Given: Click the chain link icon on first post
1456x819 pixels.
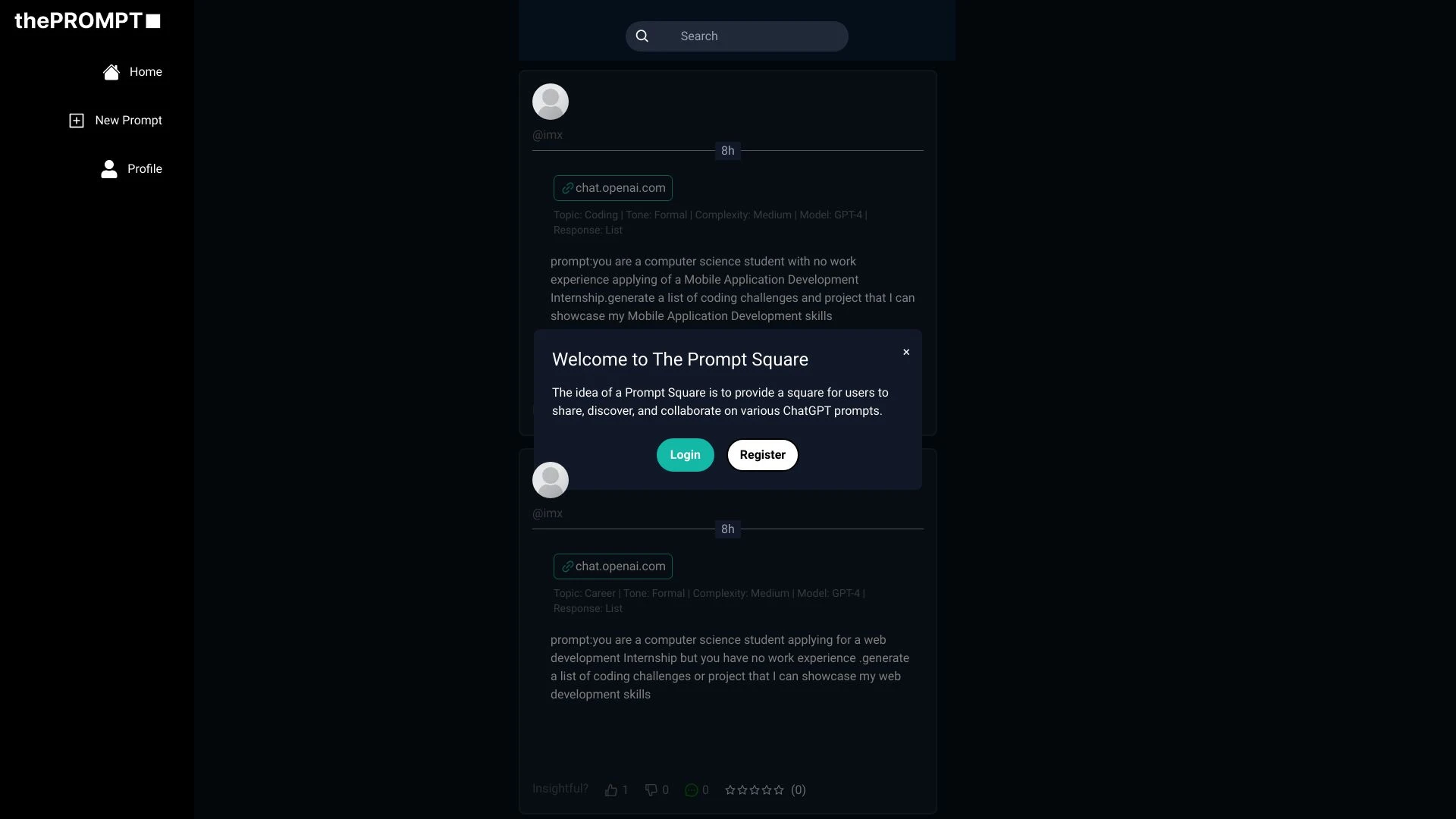Looking at the screenshot, I should pos(567,188).
